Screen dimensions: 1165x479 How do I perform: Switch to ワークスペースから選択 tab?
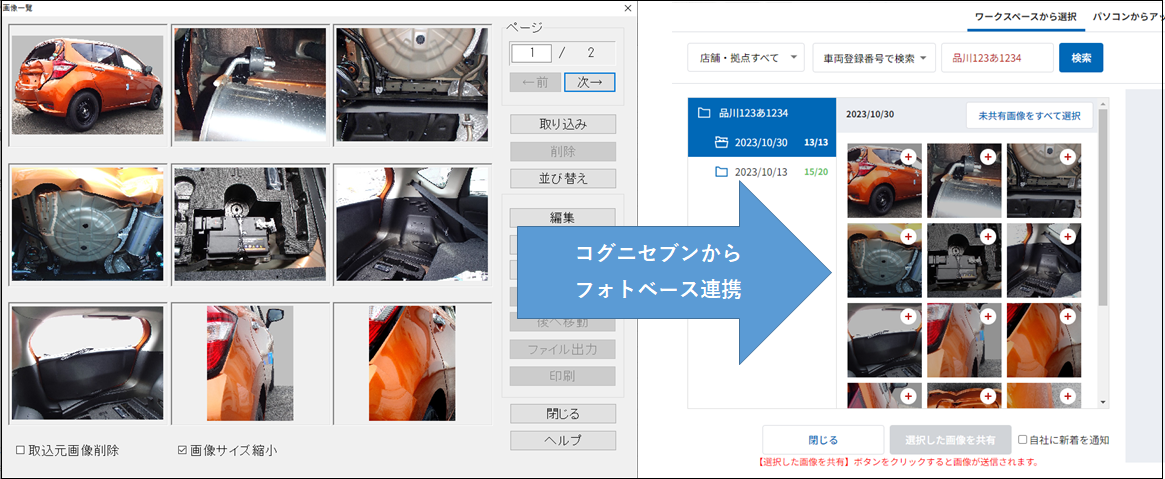[x=1027, y=17]
